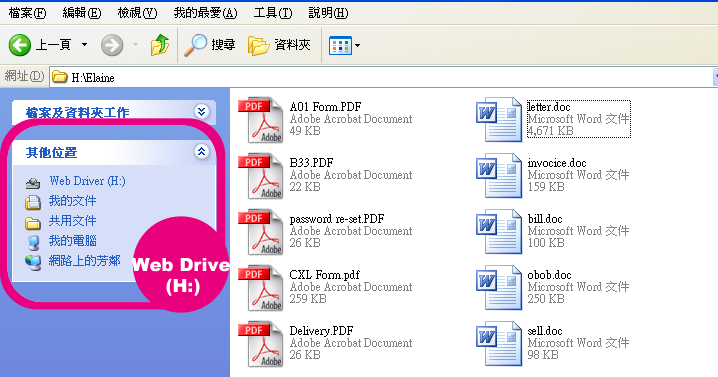The width and height of the screenshot is (718, 377).
Task: Toggle the Folders pane button
Action: (279, 45)
